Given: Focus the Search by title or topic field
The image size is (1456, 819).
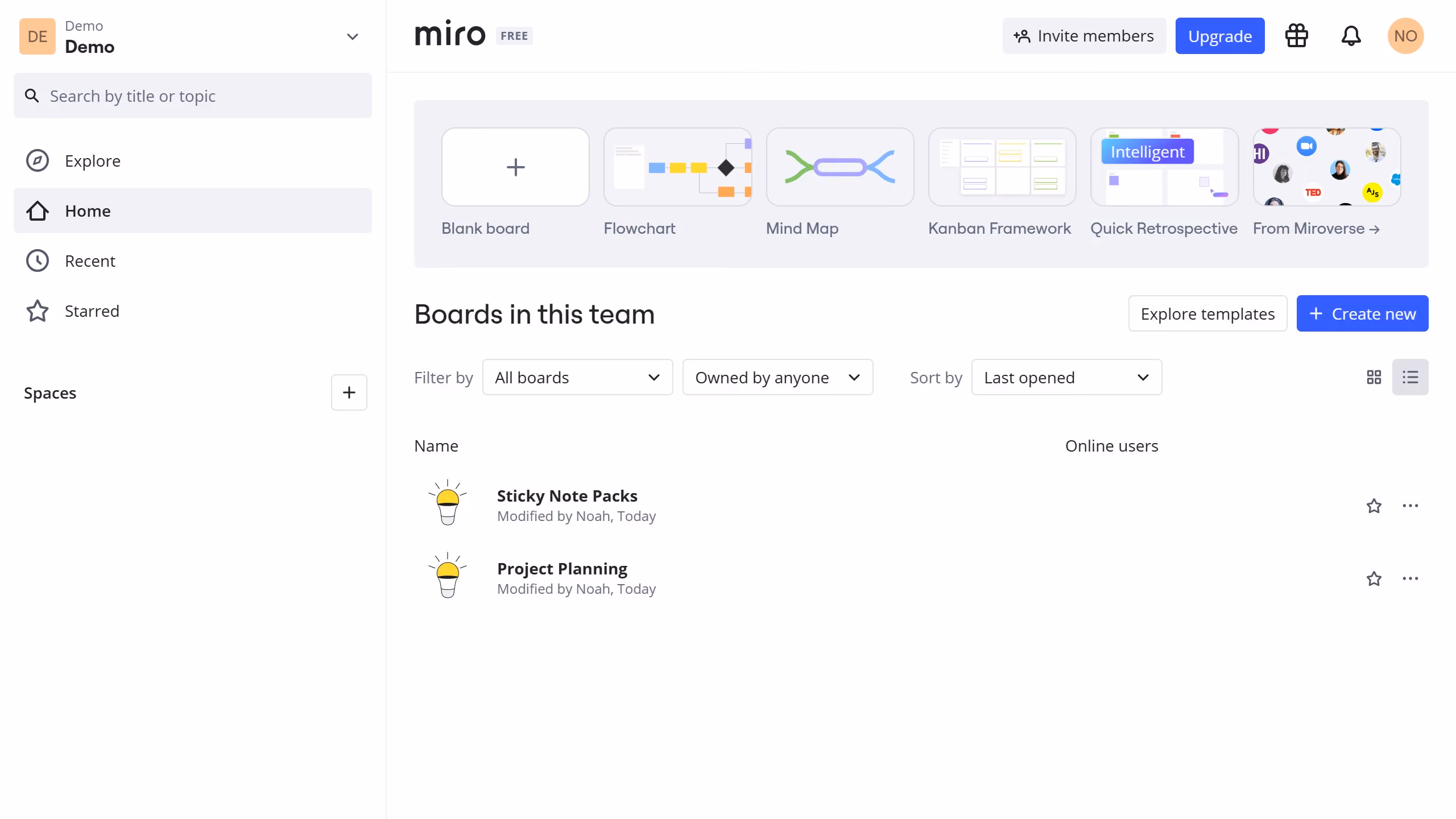Looking at the screenshot, I should coord(193,96).
